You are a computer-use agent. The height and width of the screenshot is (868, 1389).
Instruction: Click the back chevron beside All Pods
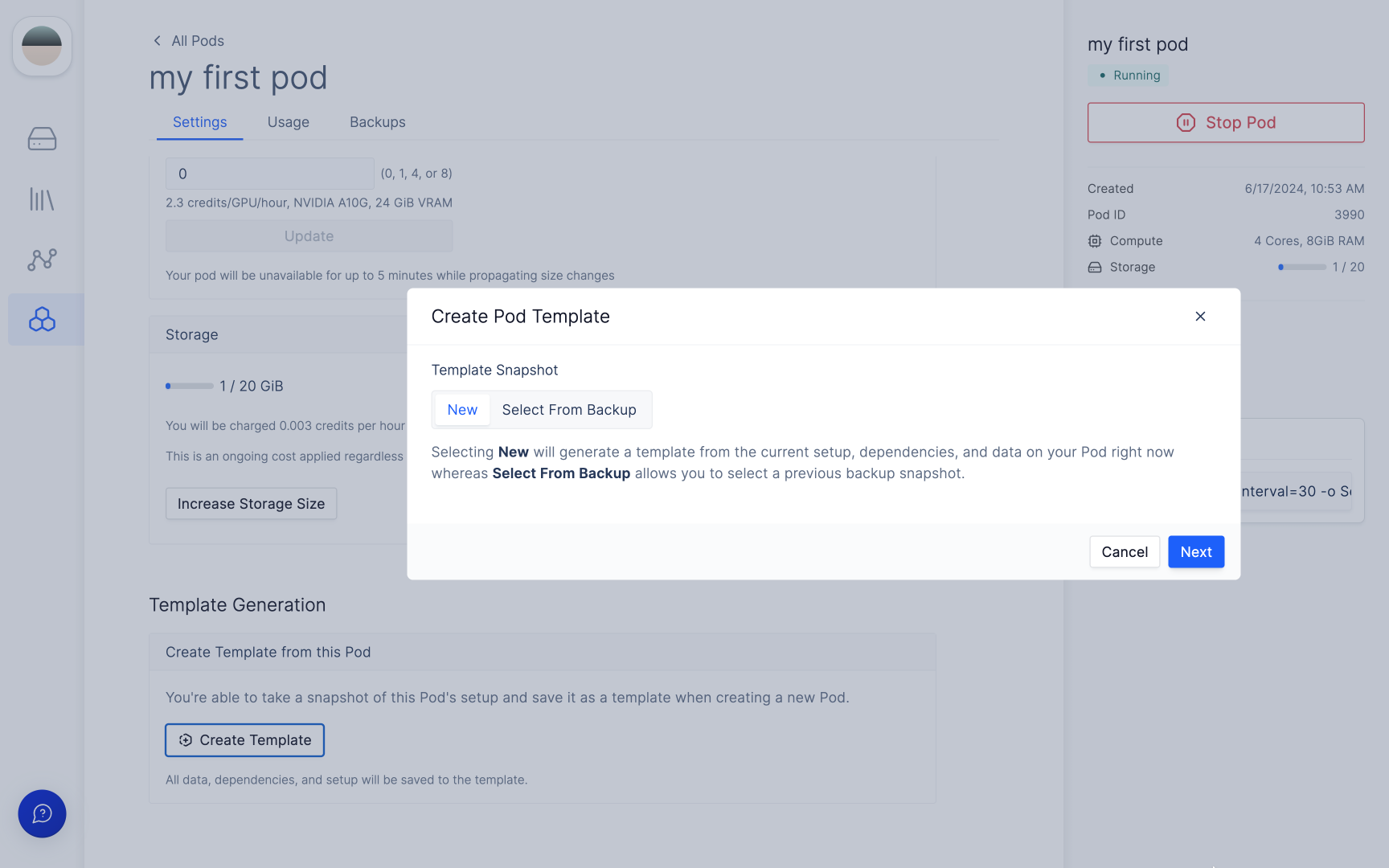tap(158, 40)
